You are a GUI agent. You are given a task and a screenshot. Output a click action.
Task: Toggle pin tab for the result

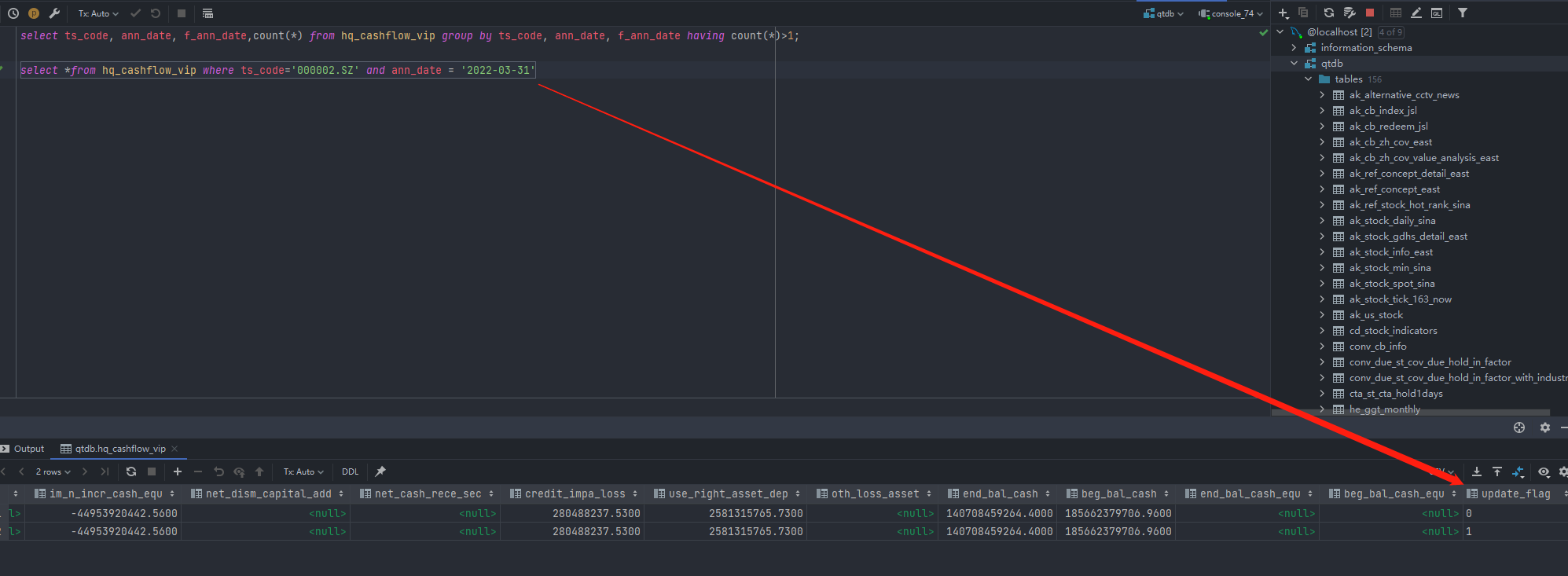tap(380, 471)
